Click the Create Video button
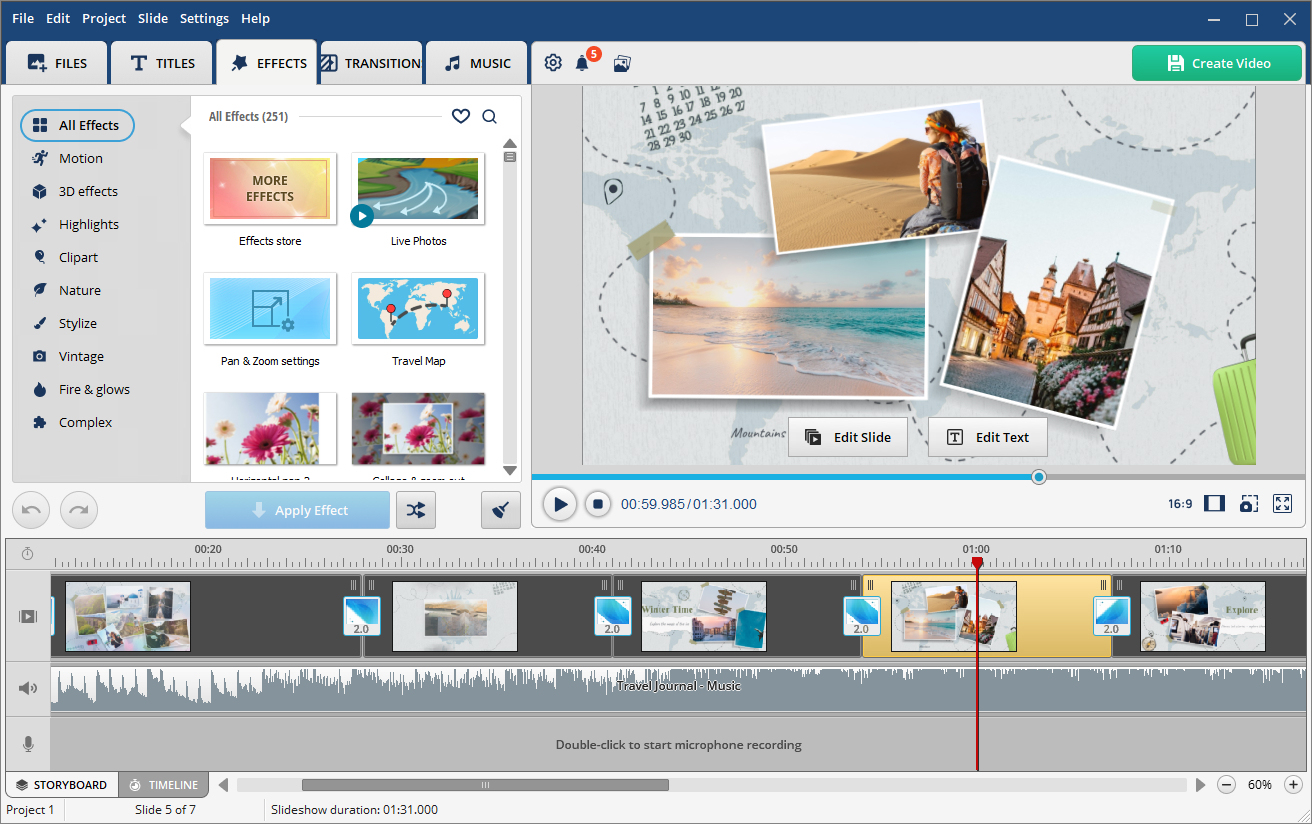This screenshot has width=1312, height=824. (1217, 63)
